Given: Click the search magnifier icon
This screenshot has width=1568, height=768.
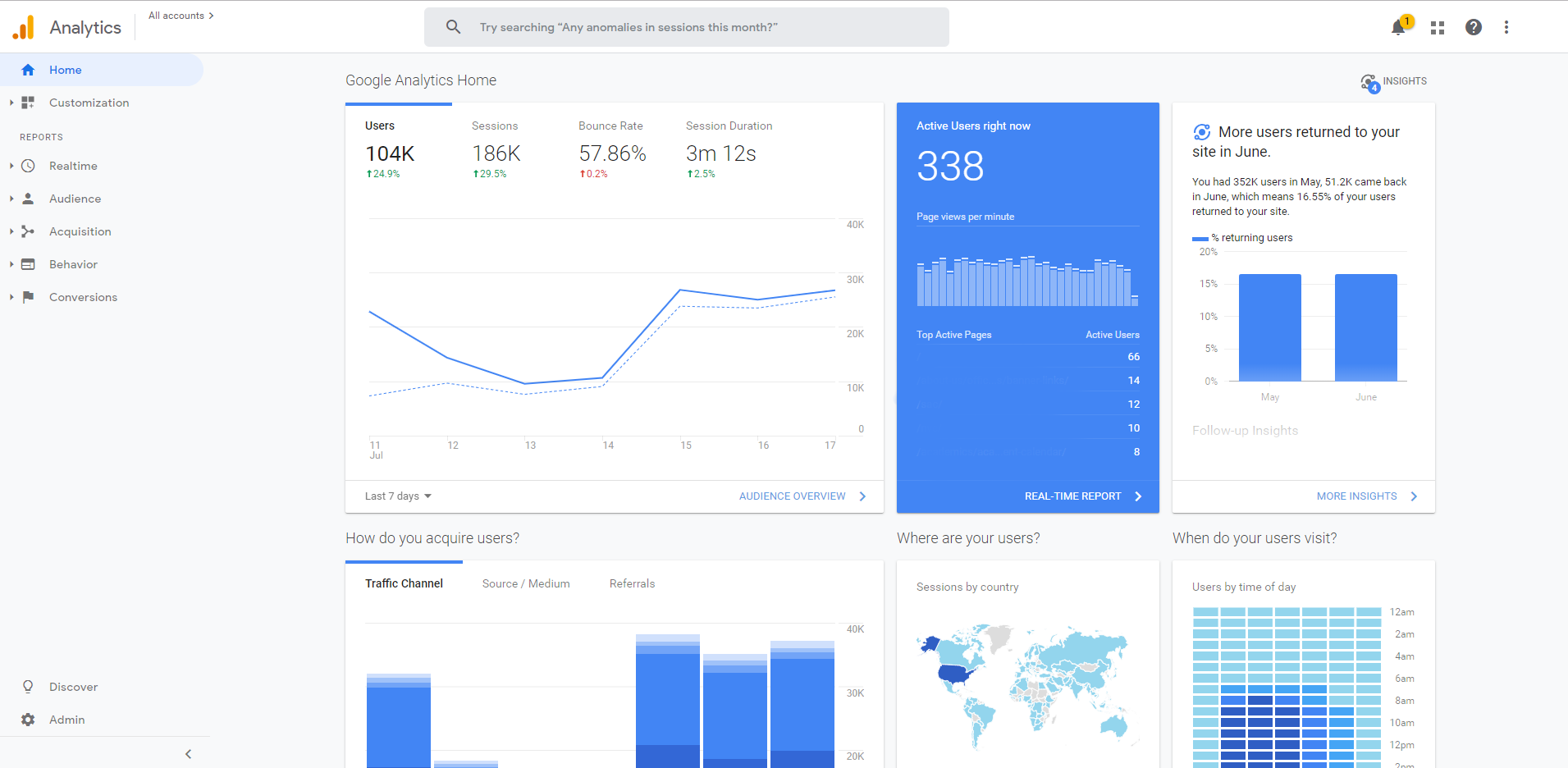Looking at the screenshot, I should (453, 27).
